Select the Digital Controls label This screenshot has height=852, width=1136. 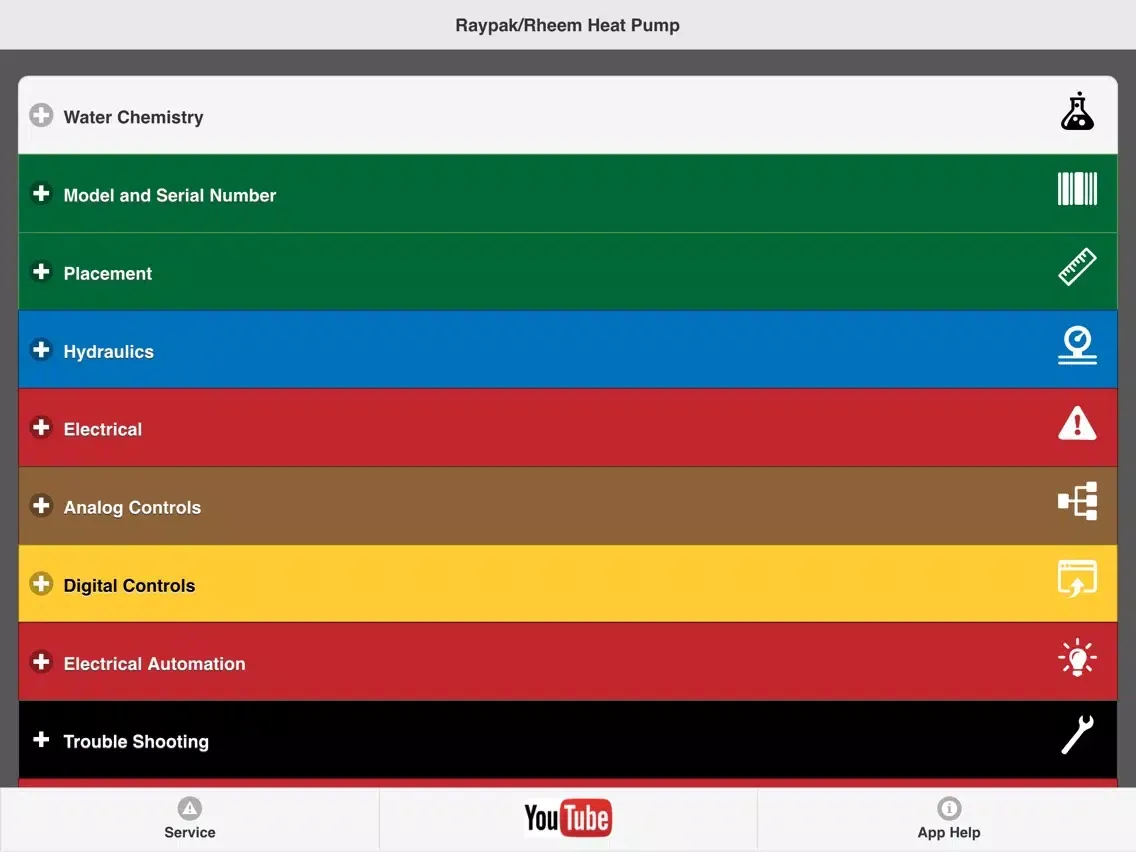point(130,586)
